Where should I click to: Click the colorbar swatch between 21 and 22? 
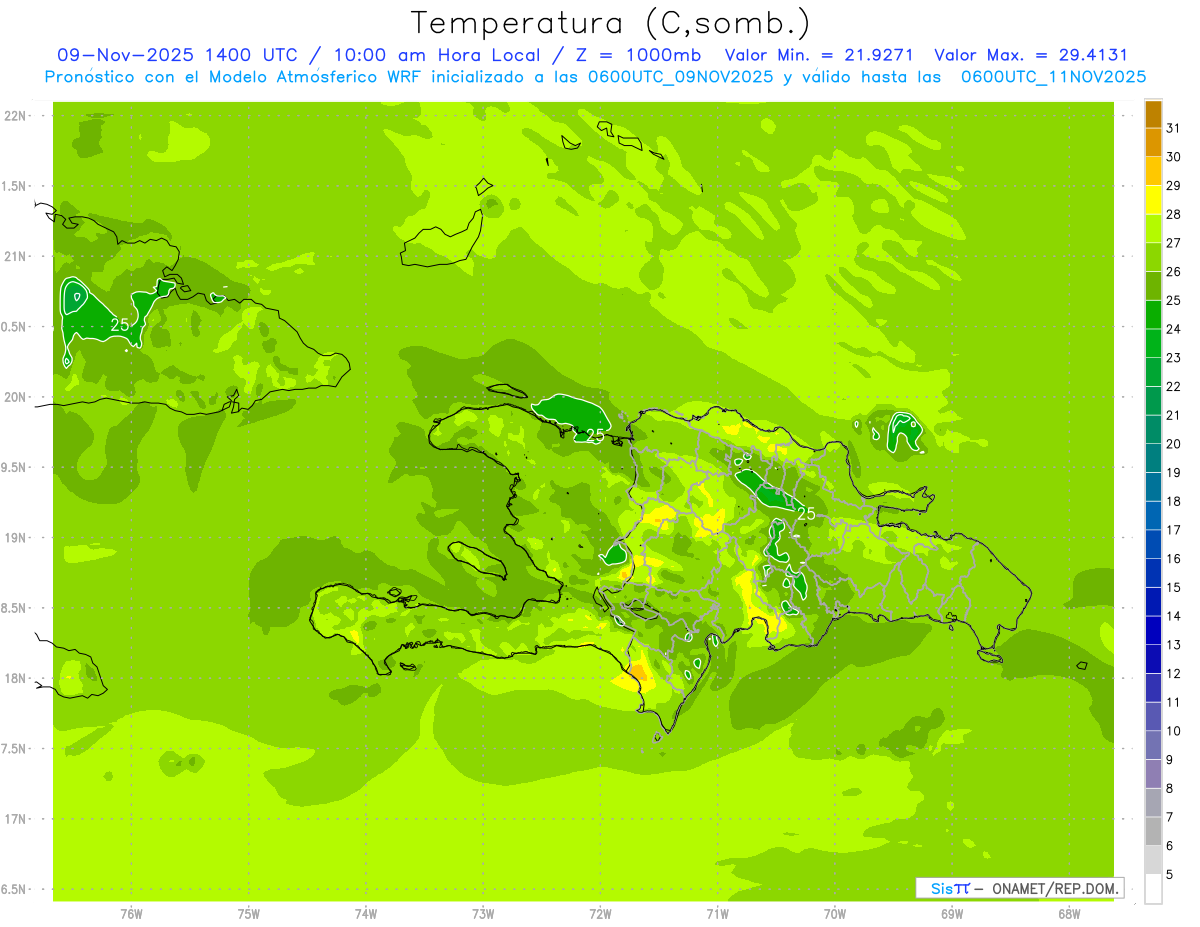[x=1153, y=401]
